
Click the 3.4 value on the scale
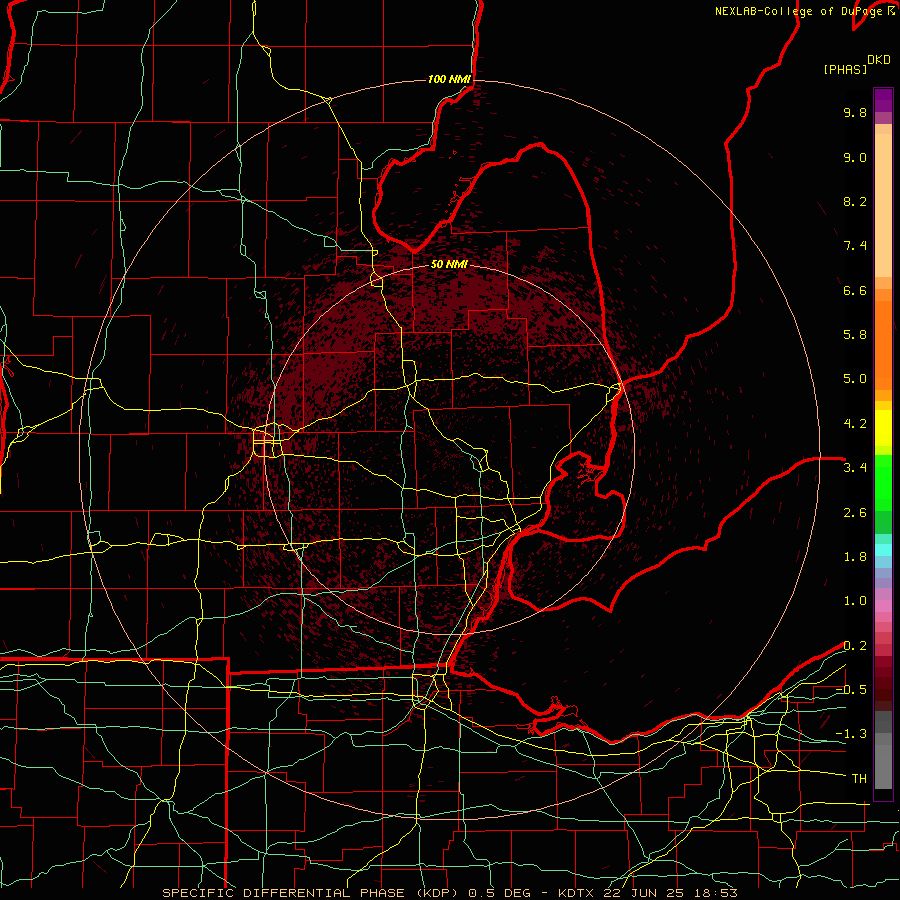click(855, 468)
